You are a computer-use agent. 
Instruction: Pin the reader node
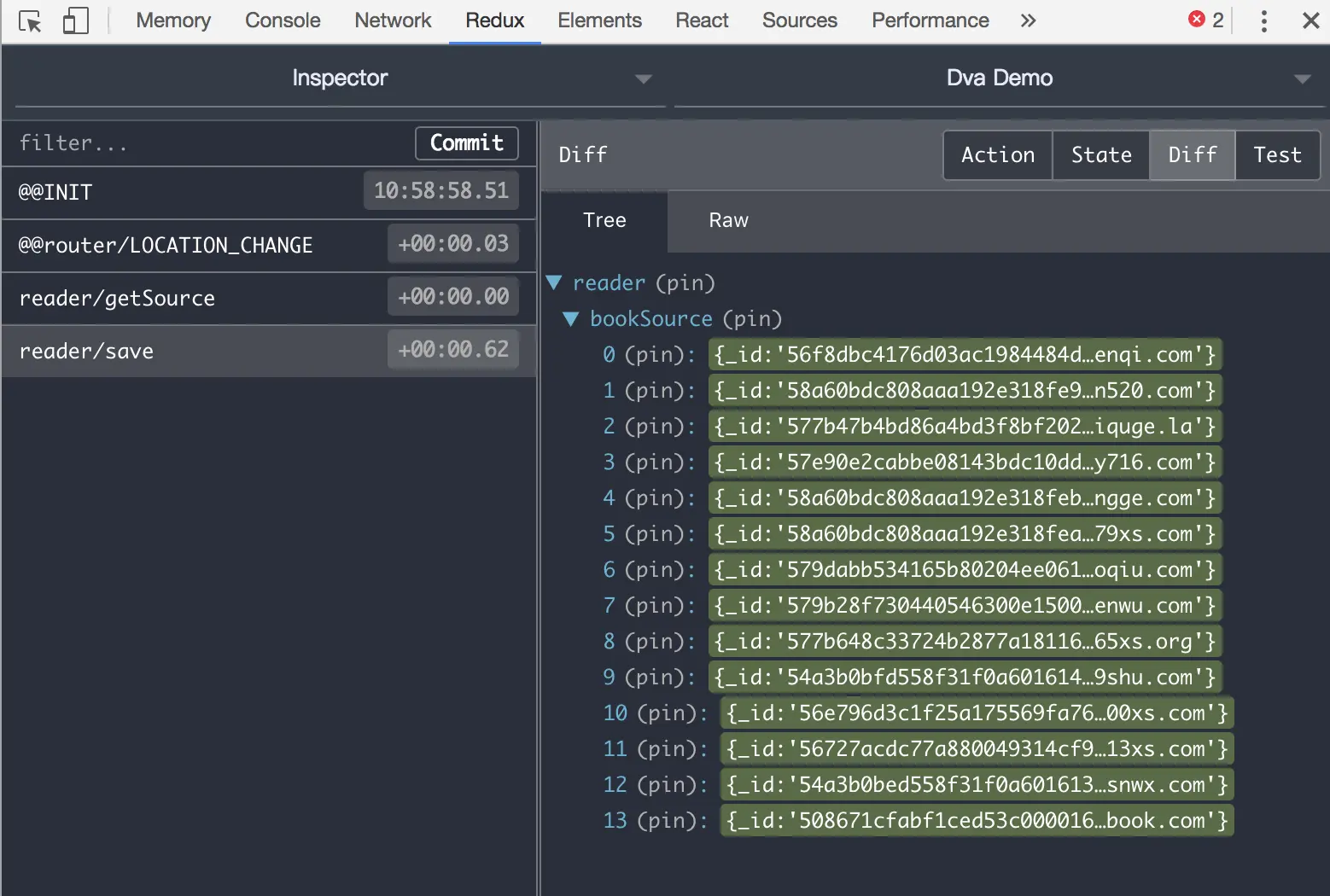coord(685,282)
